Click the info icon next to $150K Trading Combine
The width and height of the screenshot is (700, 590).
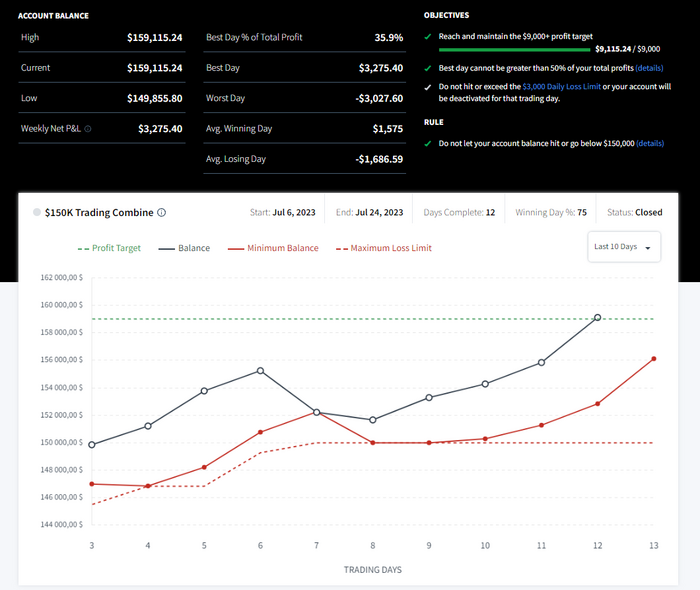coord(162,212)
